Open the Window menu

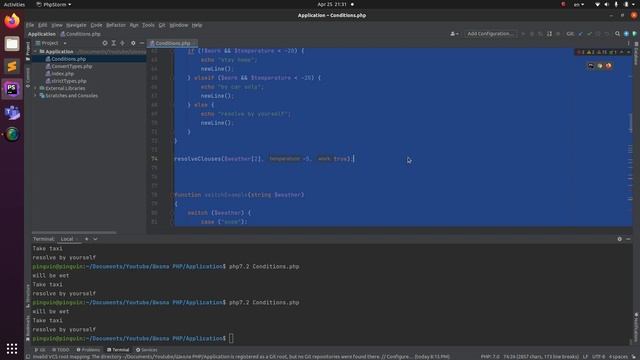click(x=179, y=25)
